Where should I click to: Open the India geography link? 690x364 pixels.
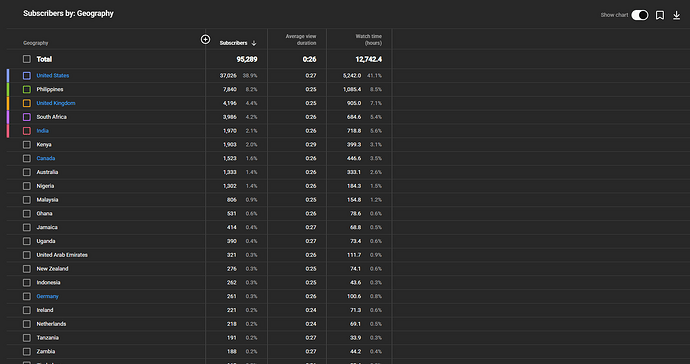[x=43, y=131]
